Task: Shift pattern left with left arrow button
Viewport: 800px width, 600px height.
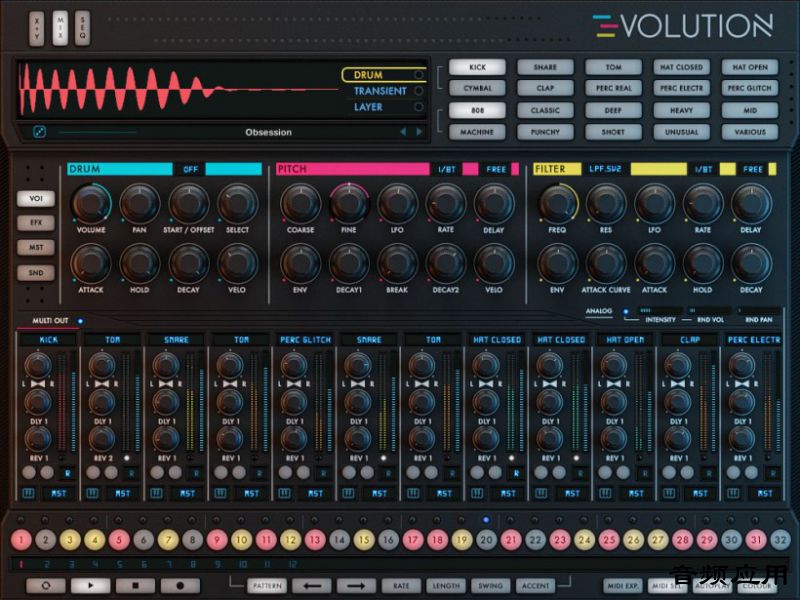Action: point(312,586)
